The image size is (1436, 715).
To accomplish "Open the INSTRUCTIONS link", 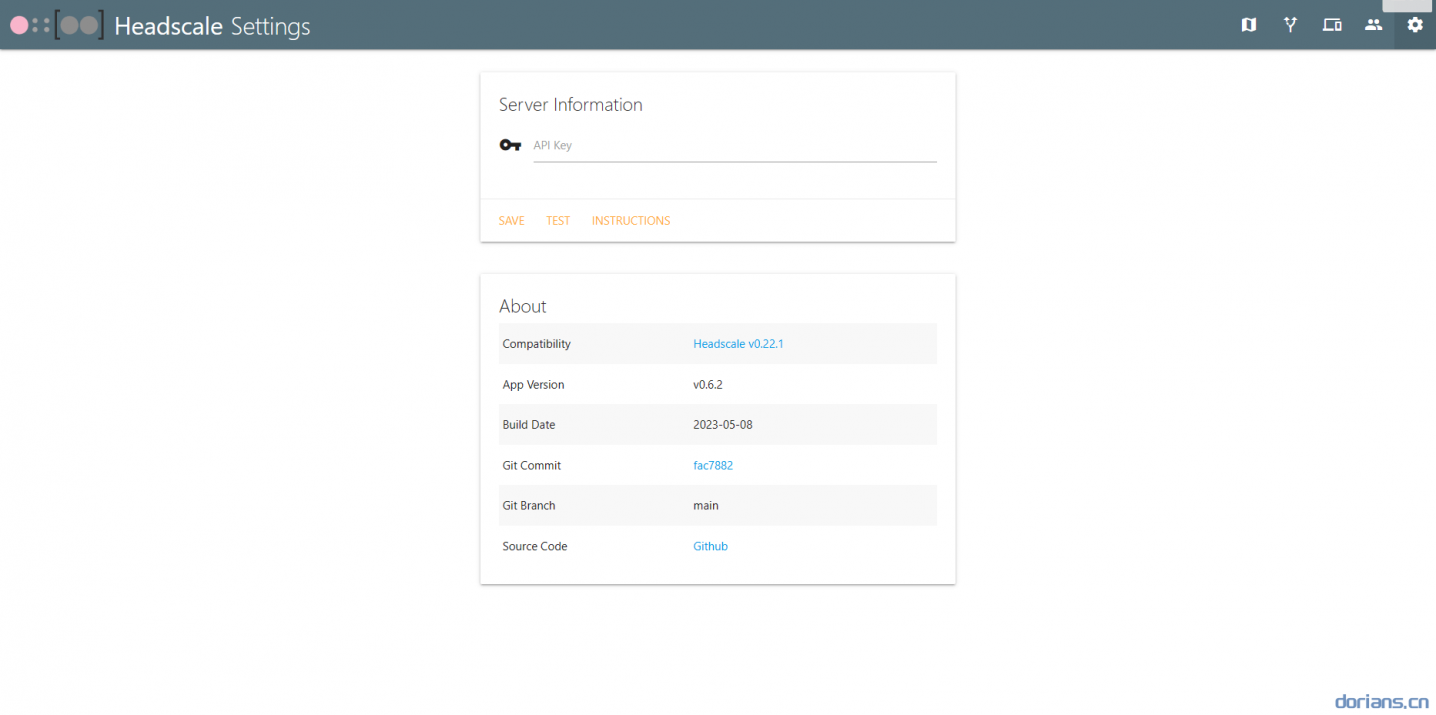I will pos(631,221).
